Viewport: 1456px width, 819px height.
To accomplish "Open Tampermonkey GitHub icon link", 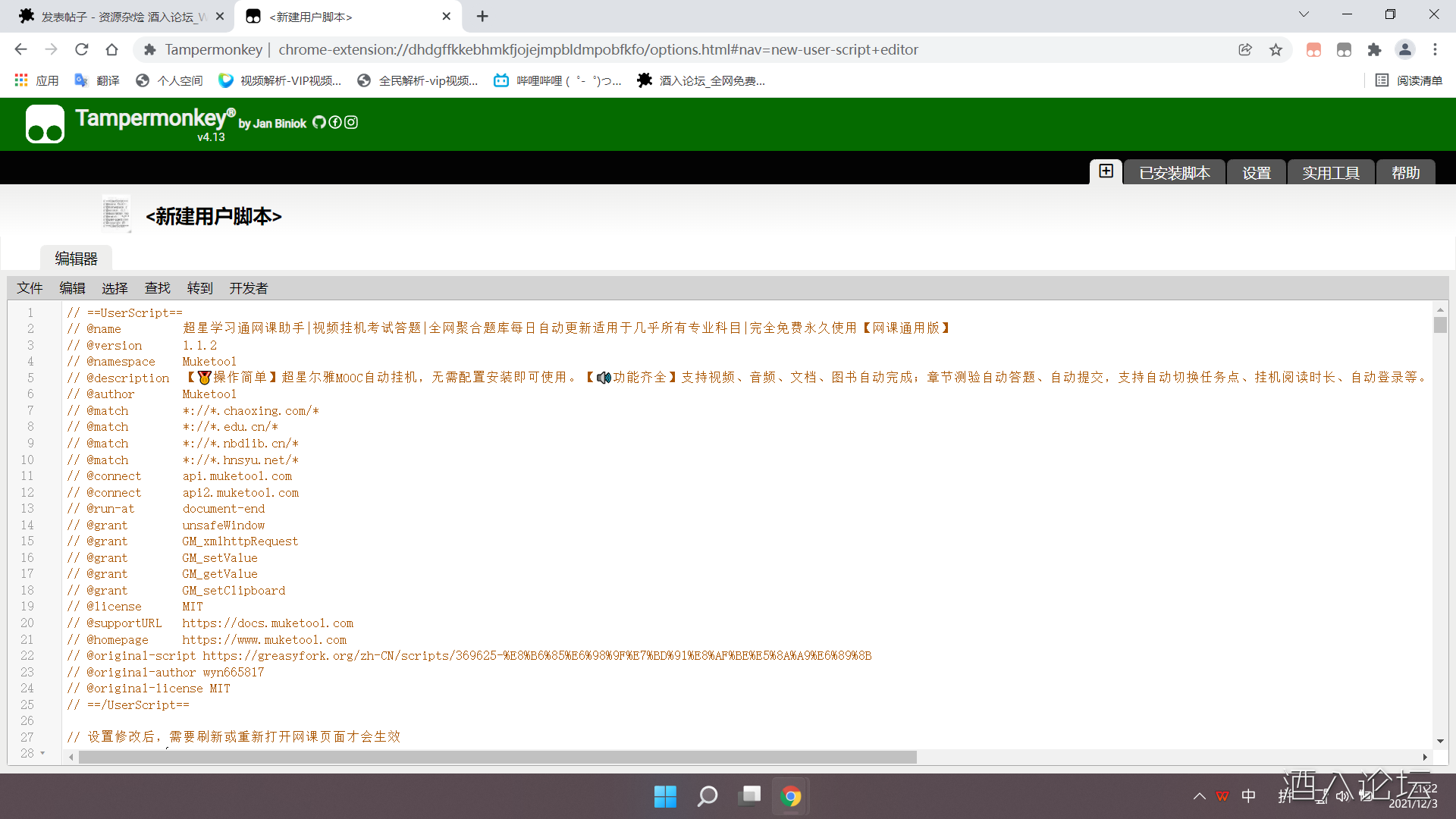I will [x=319, y=122].
